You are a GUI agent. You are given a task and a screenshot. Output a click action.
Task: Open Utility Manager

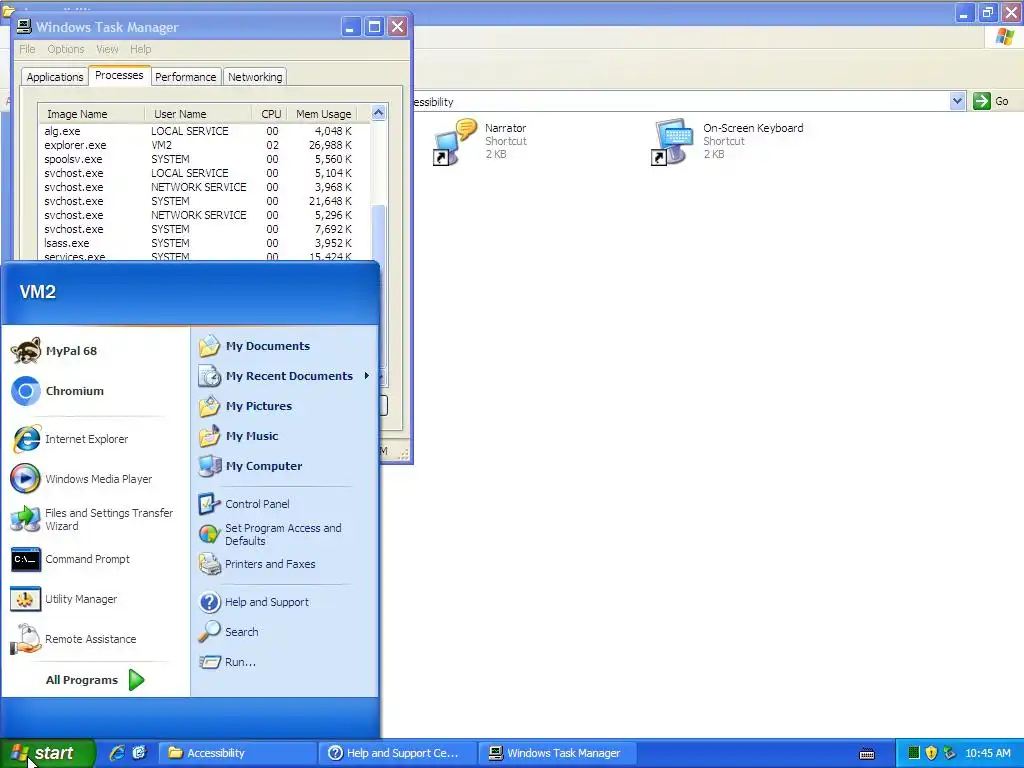(63, 599)
